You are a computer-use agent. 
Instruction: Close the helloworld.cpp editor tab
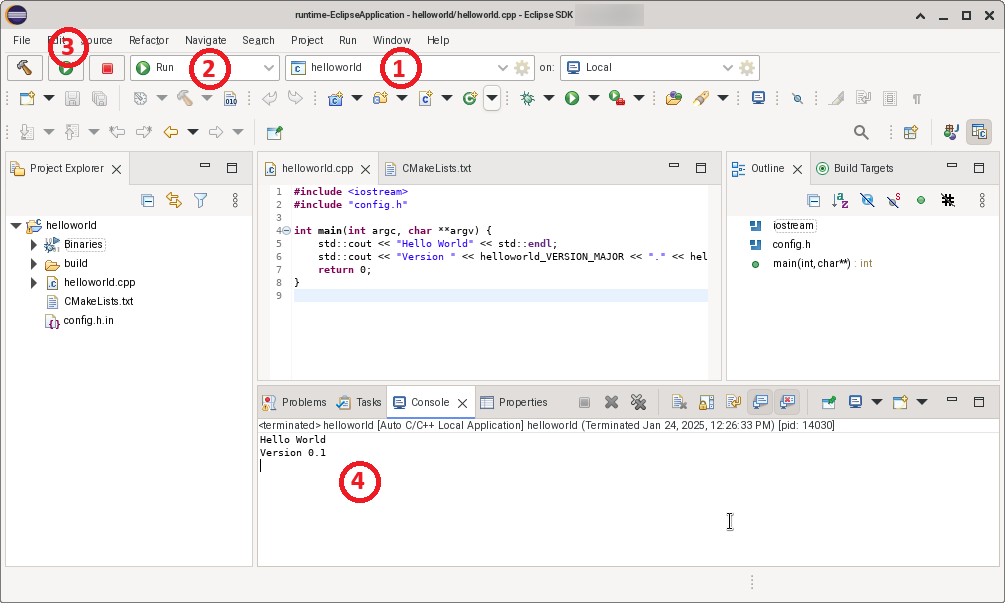365,169
